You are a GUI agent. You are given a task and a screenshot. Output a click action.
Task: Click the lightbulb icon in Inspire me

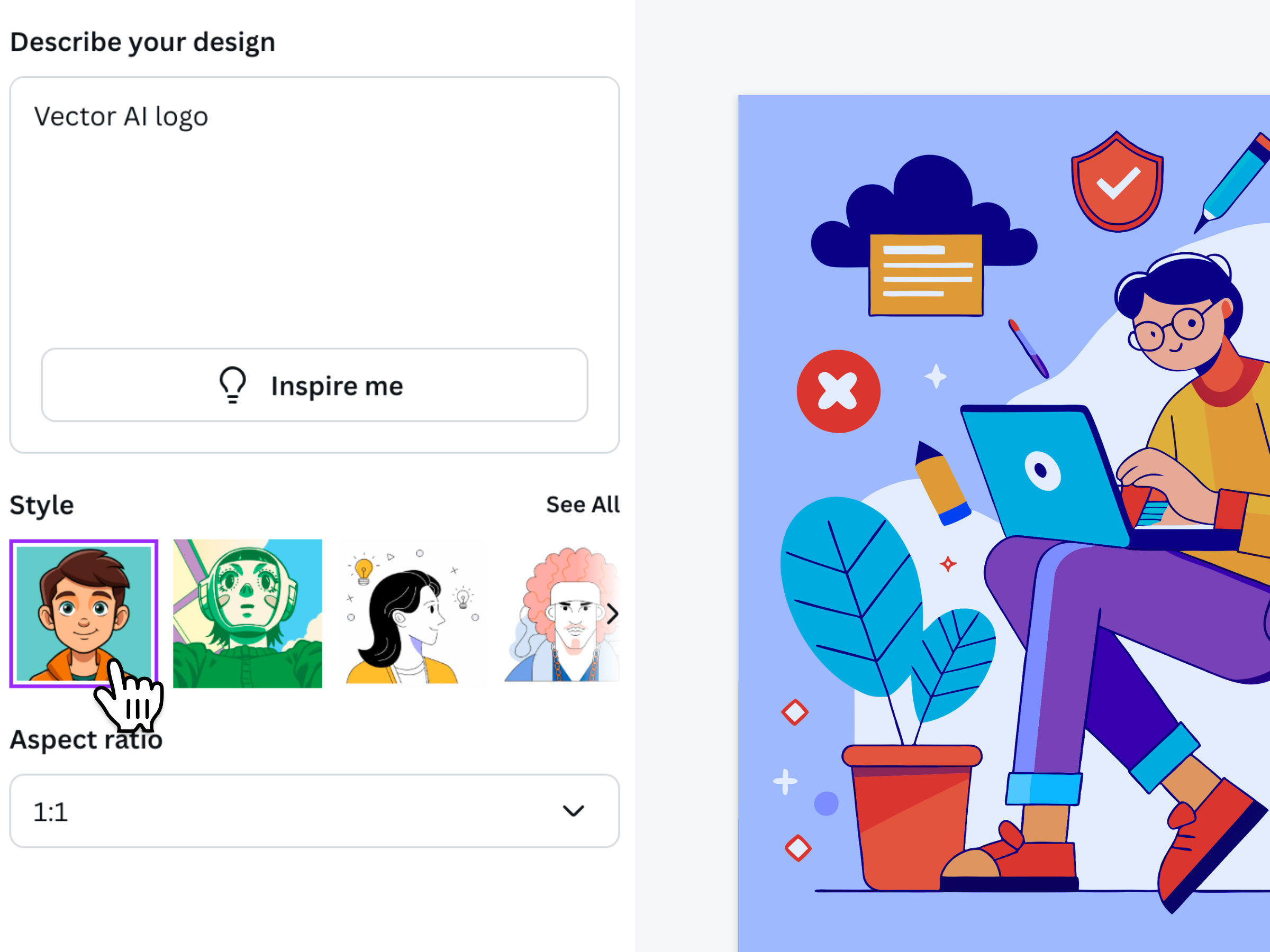(x=232, y=385)
